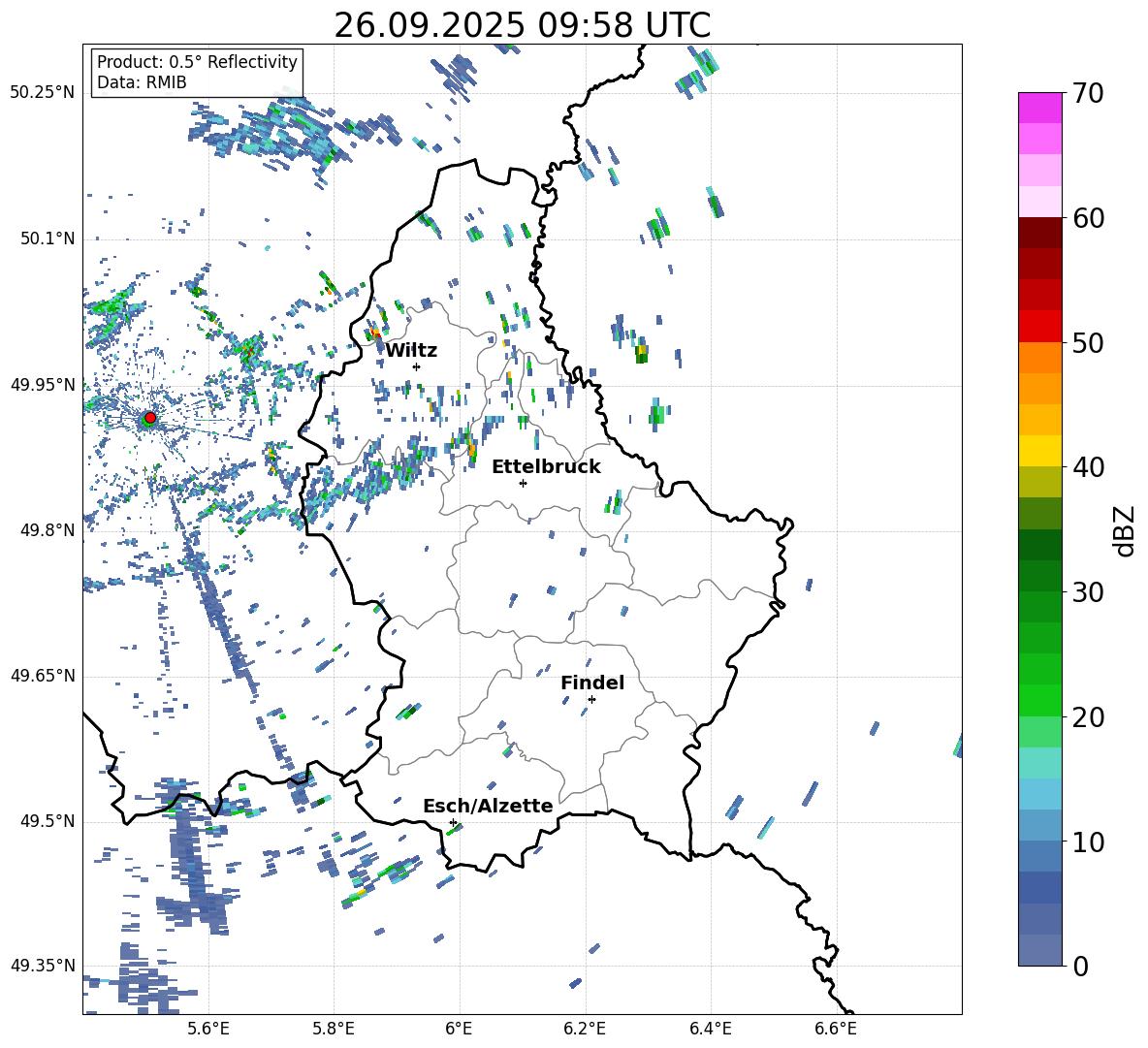Click the Wiltz station cross marker
Screen dimensions: 1148x1048
click(416, 366)
